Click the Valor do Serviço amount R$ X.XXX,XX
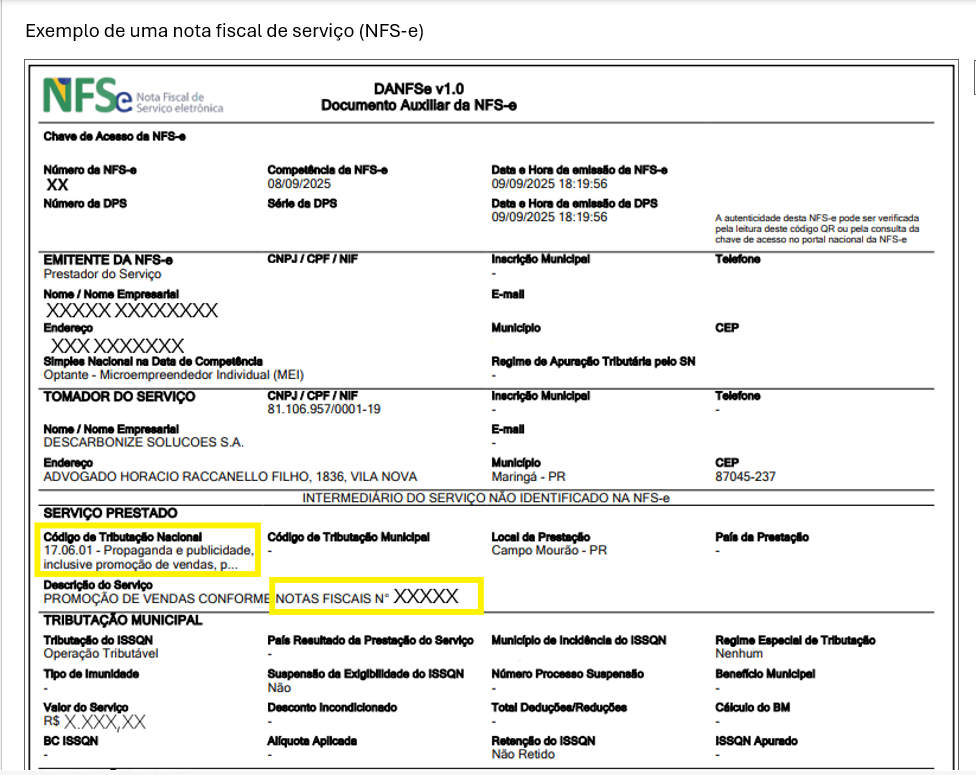This screenshot has width=976, height=775. click(95, 722)
